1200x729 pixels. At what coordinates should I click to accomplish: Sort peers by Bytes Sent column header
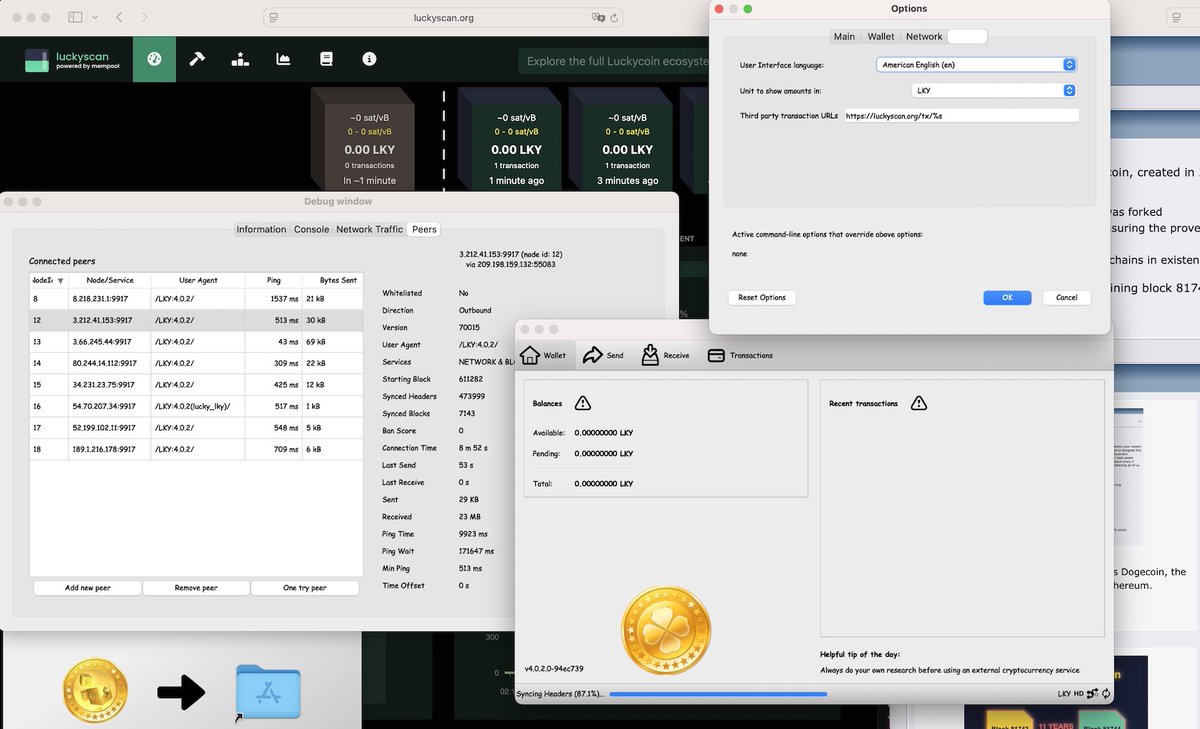(332, 280)
